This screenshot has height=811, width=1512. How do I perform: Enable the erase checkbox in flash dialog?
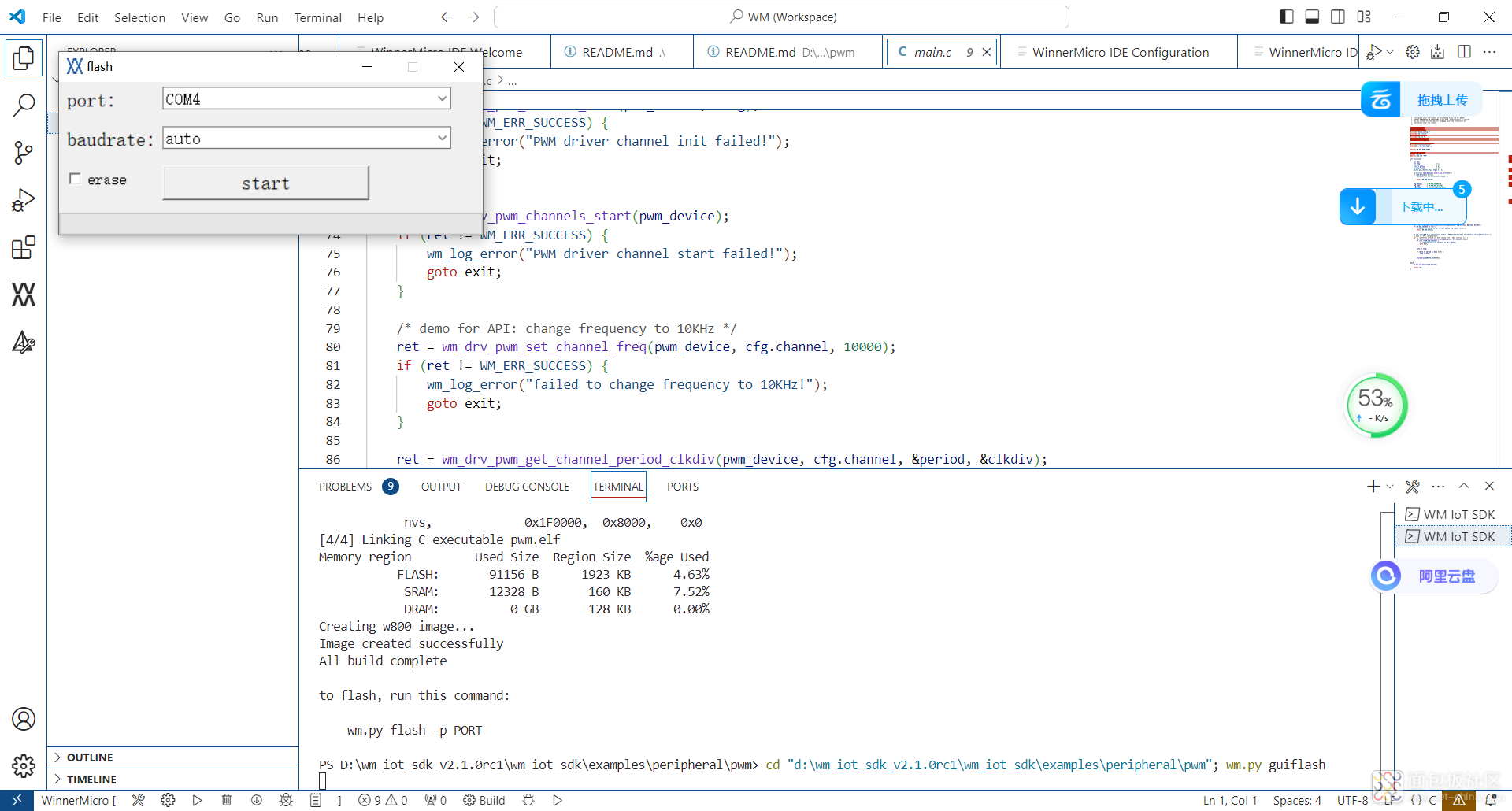point(75,179)
